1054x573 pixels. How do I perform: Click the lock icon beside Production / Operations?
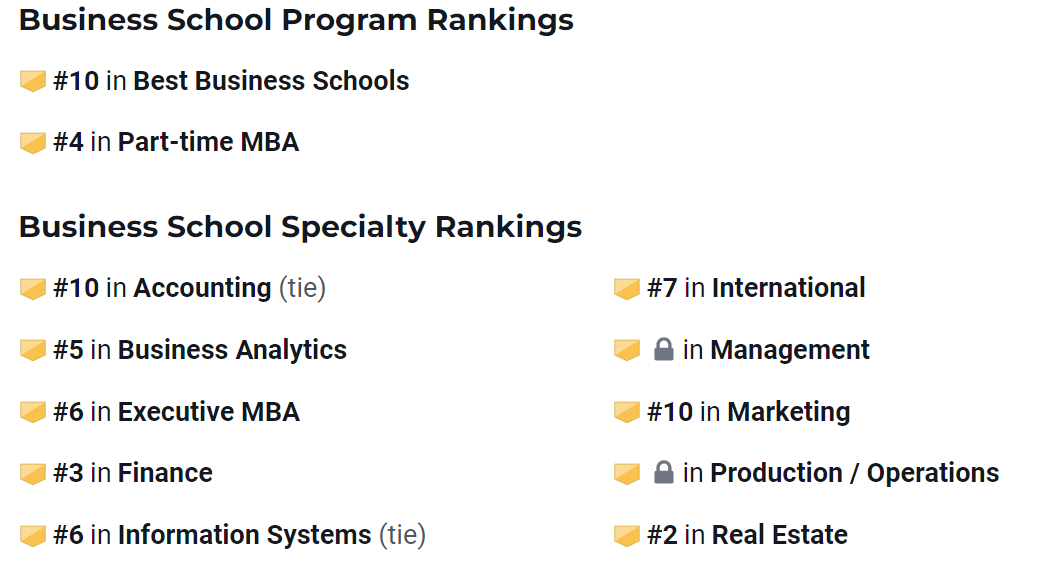tap(663, 472)
